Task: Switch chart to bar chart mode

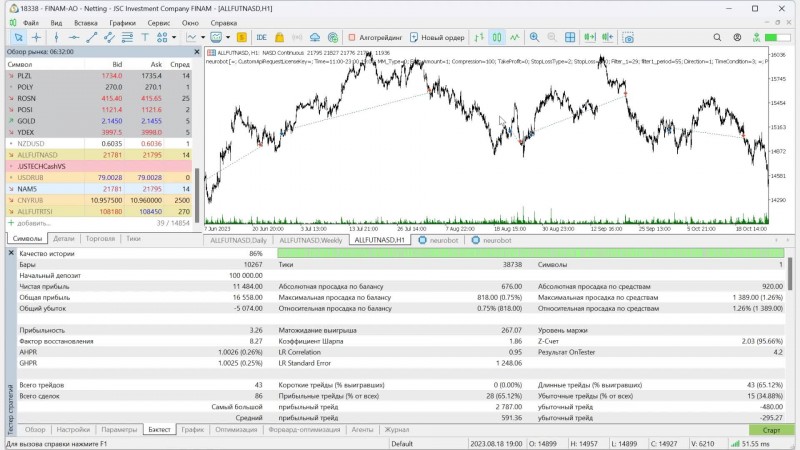Action: coord(479,37)
